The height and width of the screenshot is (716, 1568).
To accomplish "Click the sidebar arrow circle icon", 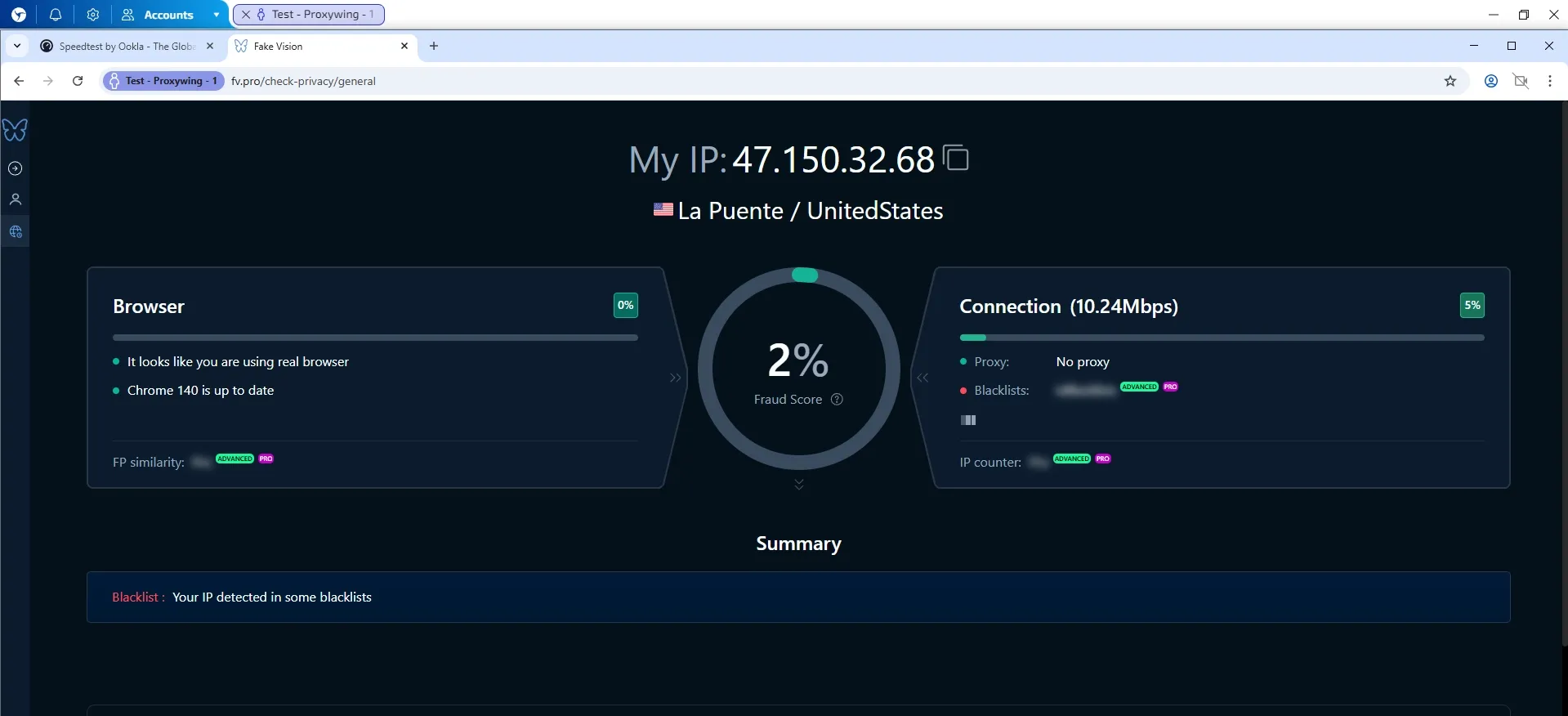I will [15, 168].
